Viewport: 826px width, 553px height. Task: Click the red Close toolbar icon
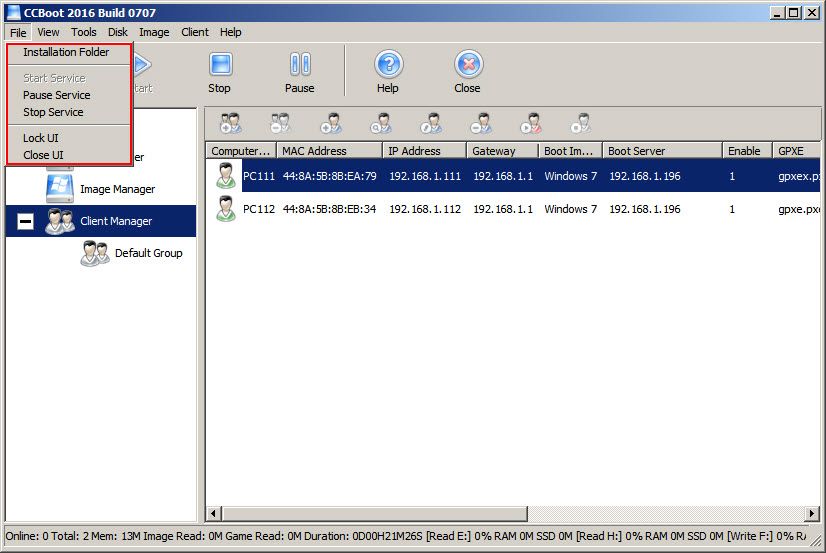(x=468, y=64)
